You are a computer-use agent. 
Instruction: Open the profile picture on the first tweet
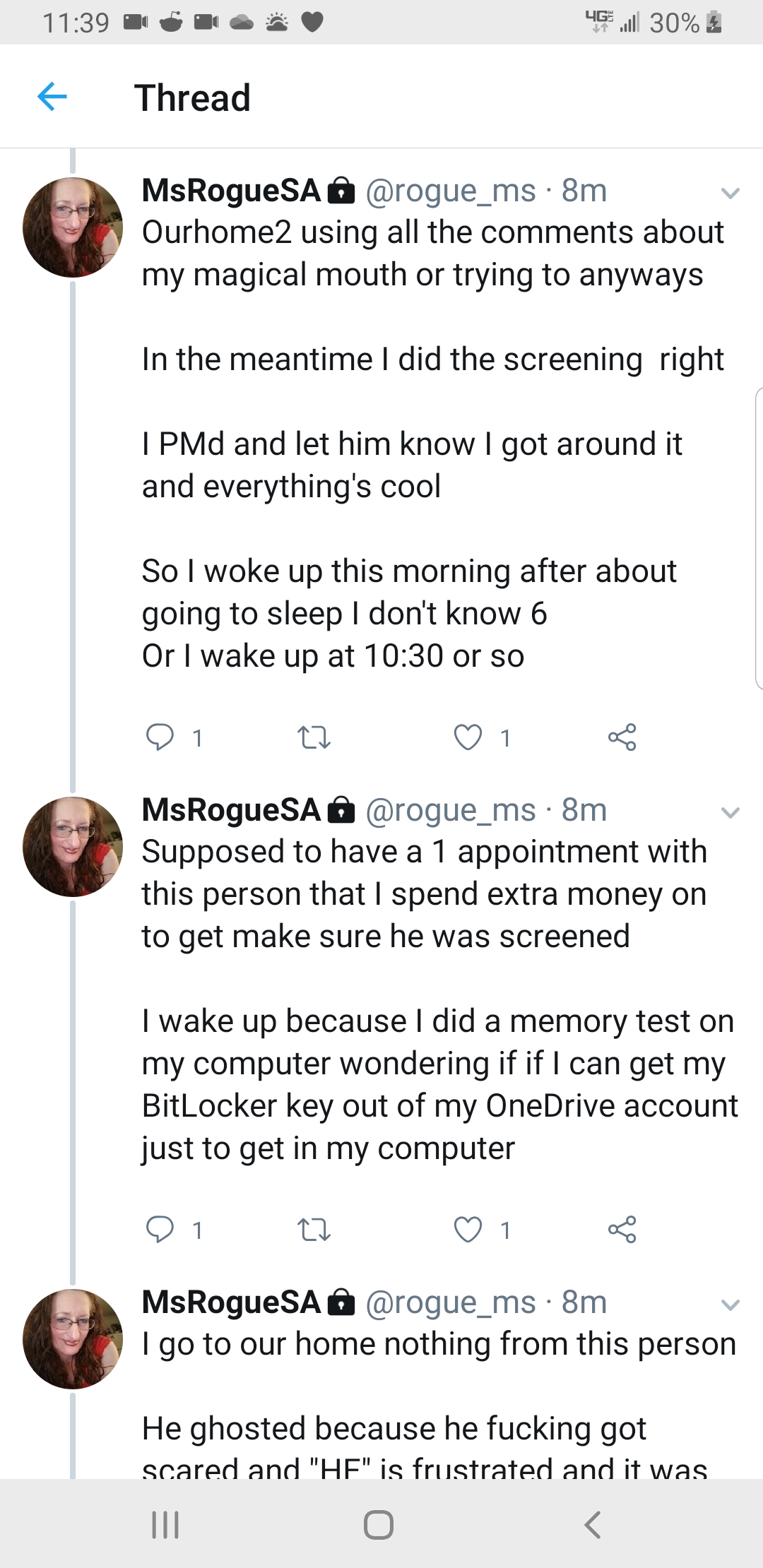point(73,227)
